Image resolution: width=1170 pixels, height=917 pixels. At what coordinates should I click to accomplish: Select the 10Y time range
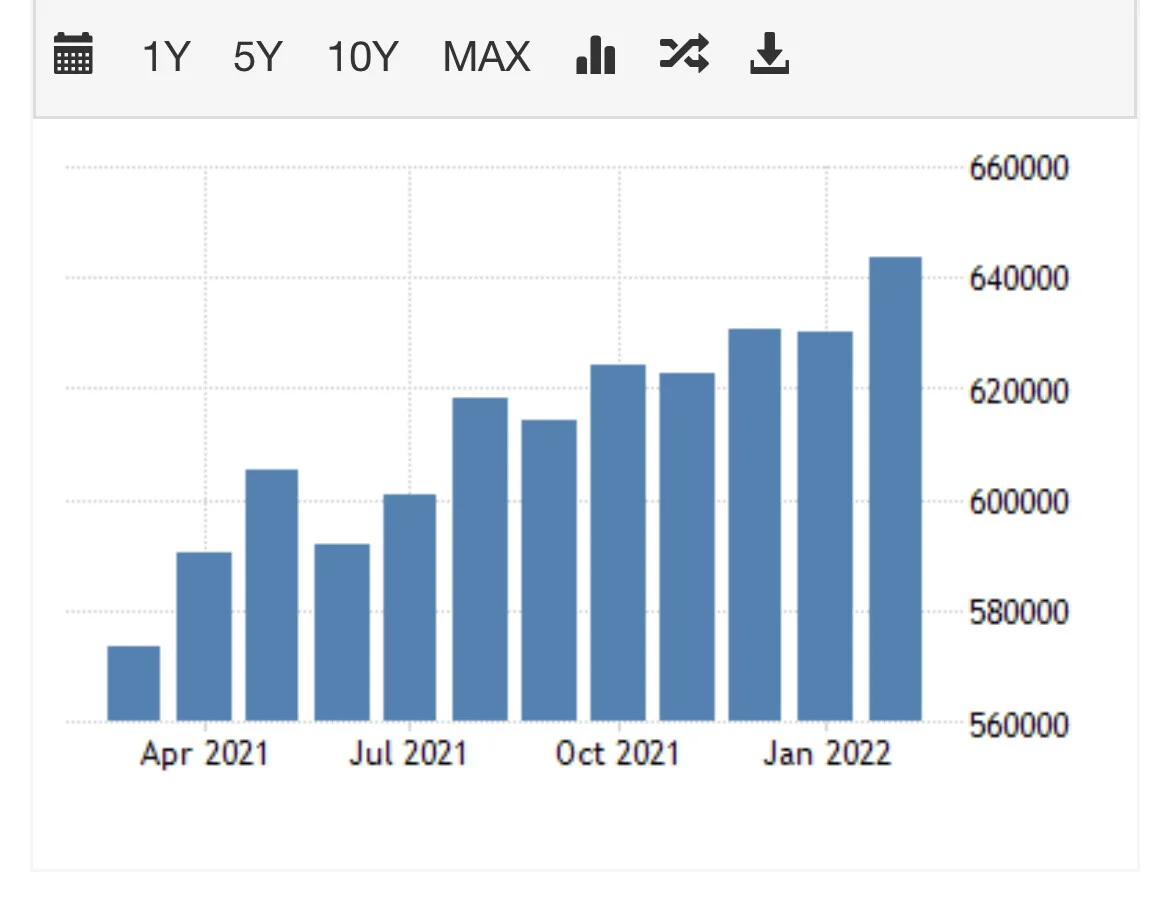363,57
